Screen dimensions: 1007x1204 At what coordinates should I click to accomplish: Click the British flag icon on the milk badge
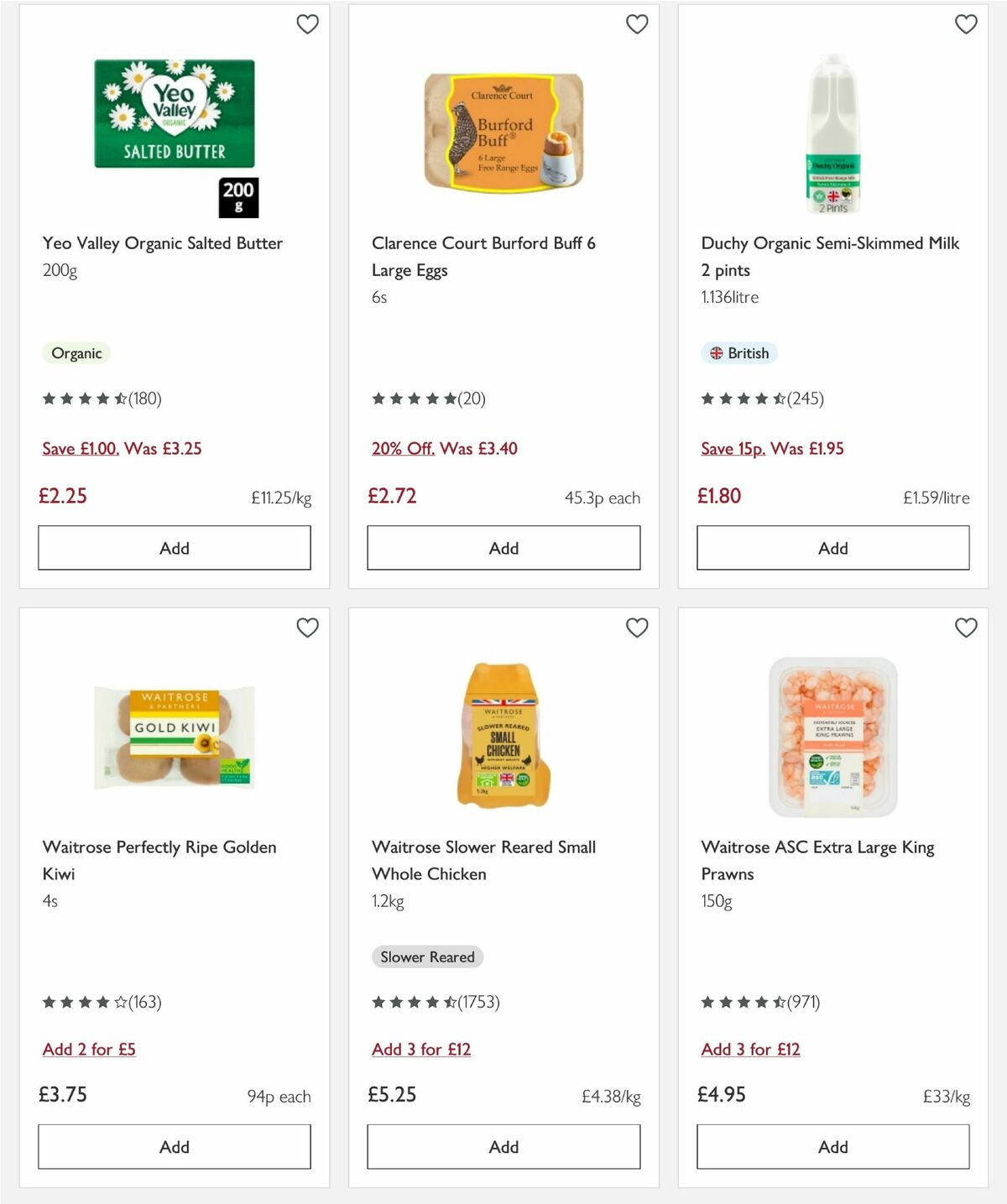point(717,353)
